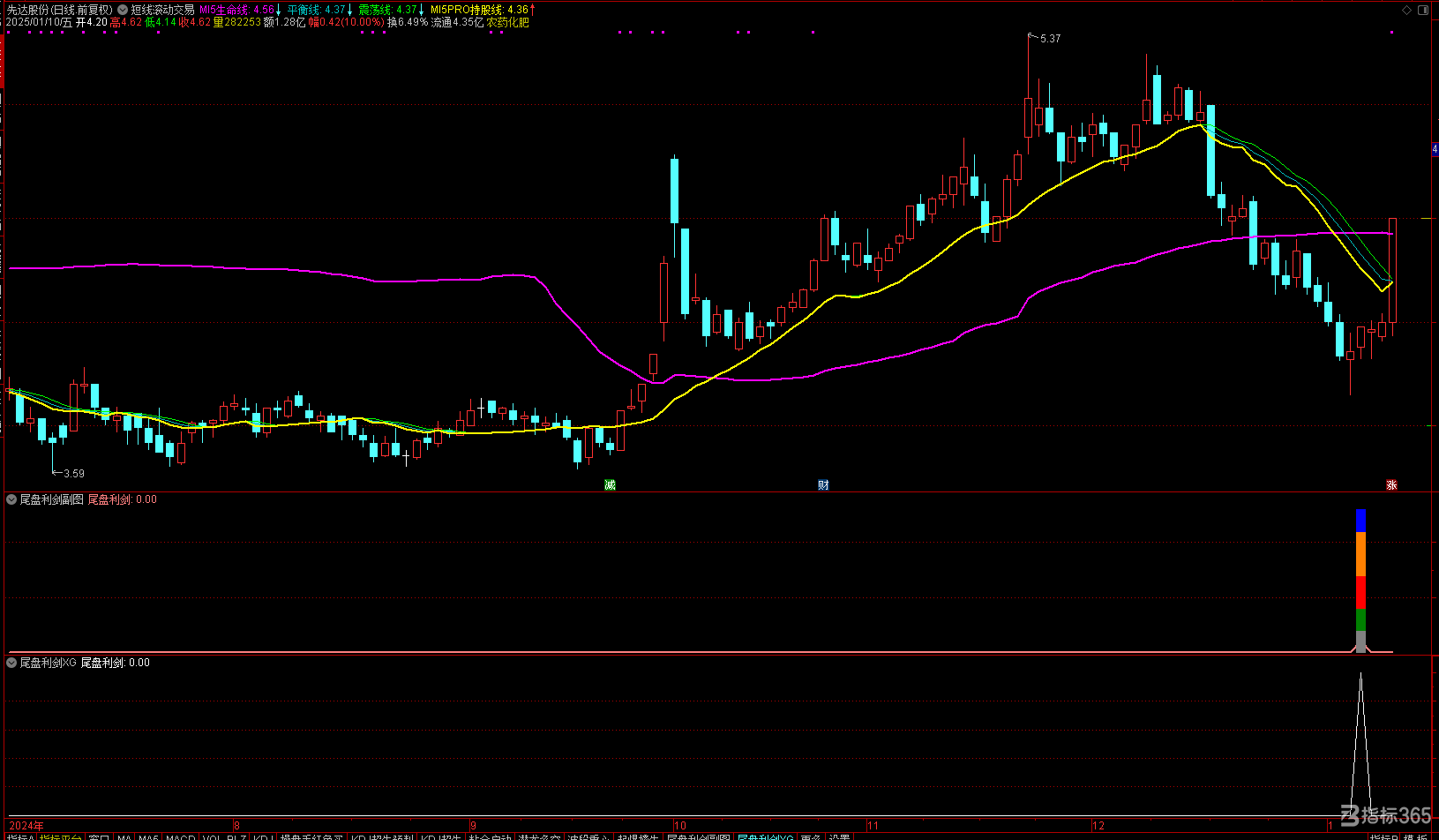Image resolution: width=1439 pixels, height=840 pixels.
Task: Click the MI5生命线: 4.56 label
Action: 236,10
